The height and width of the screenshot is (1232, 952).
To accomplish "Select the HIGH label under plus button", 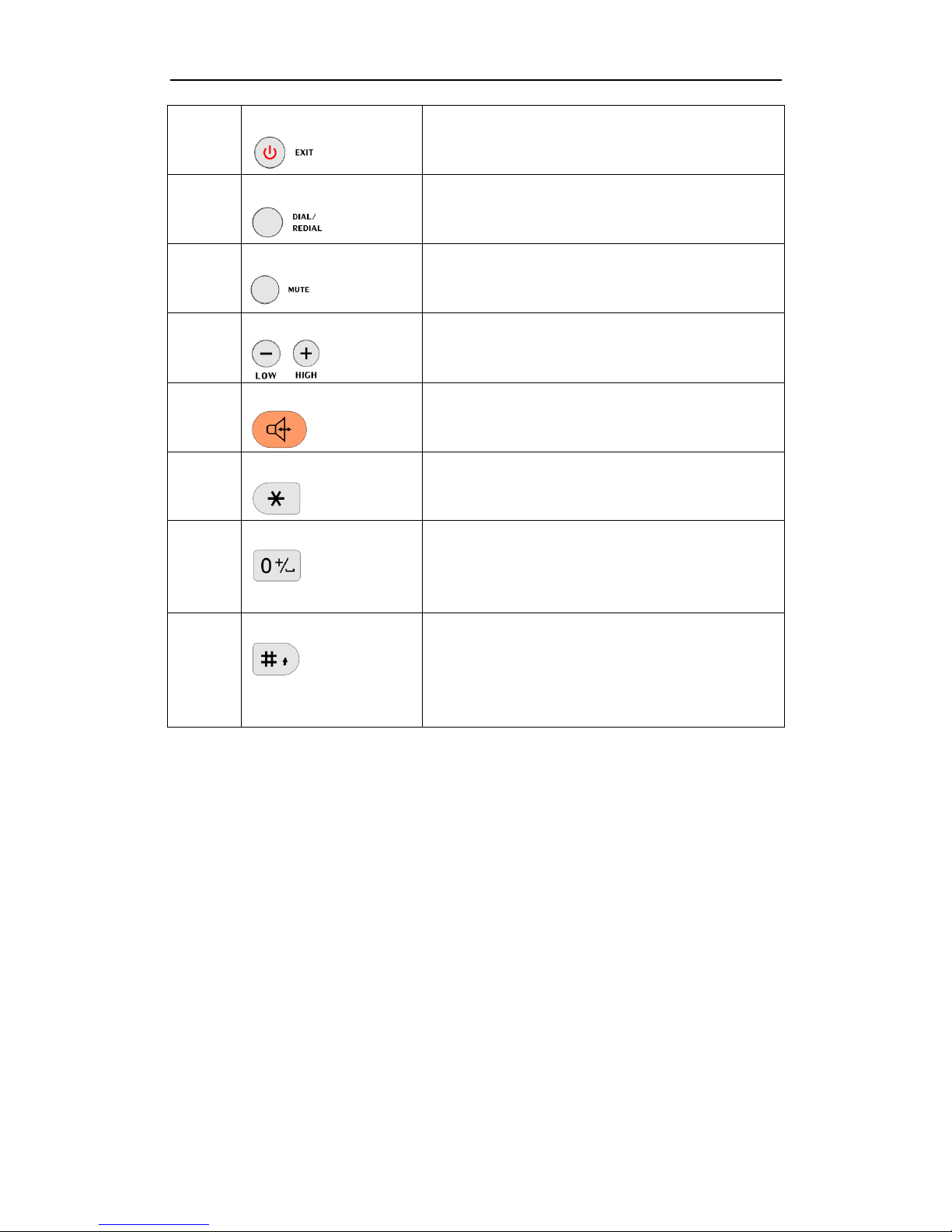I will point(306,375).
